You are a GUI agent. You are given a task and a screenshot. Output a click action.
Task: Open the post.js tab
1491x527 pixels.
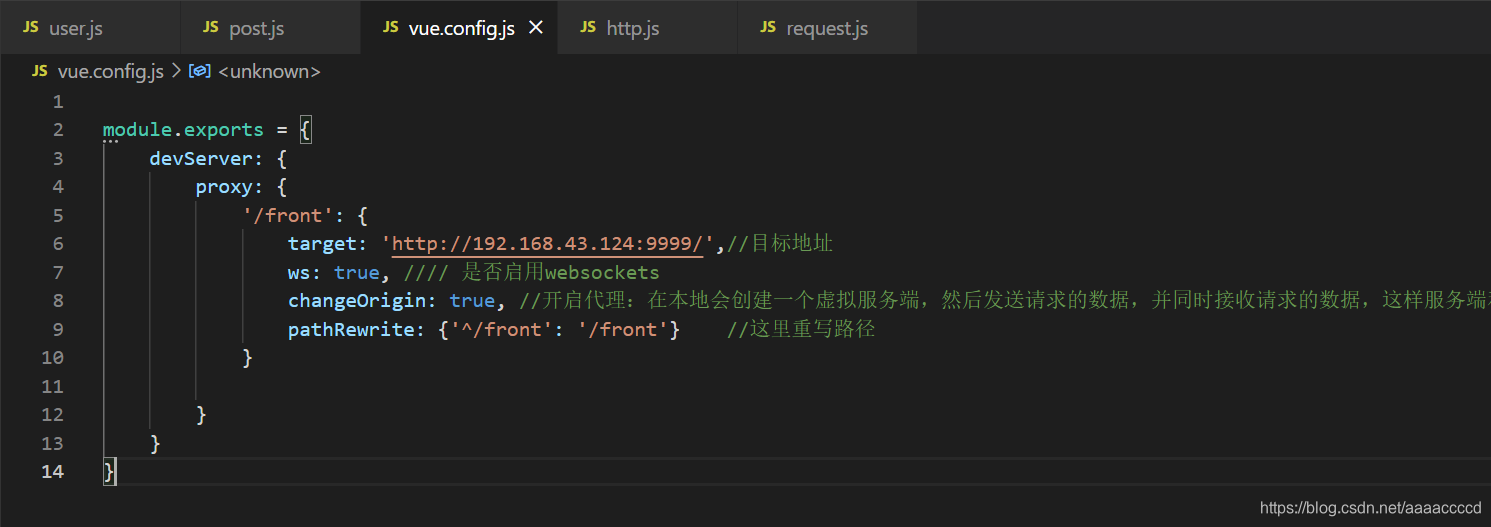(x=271, y=28)
